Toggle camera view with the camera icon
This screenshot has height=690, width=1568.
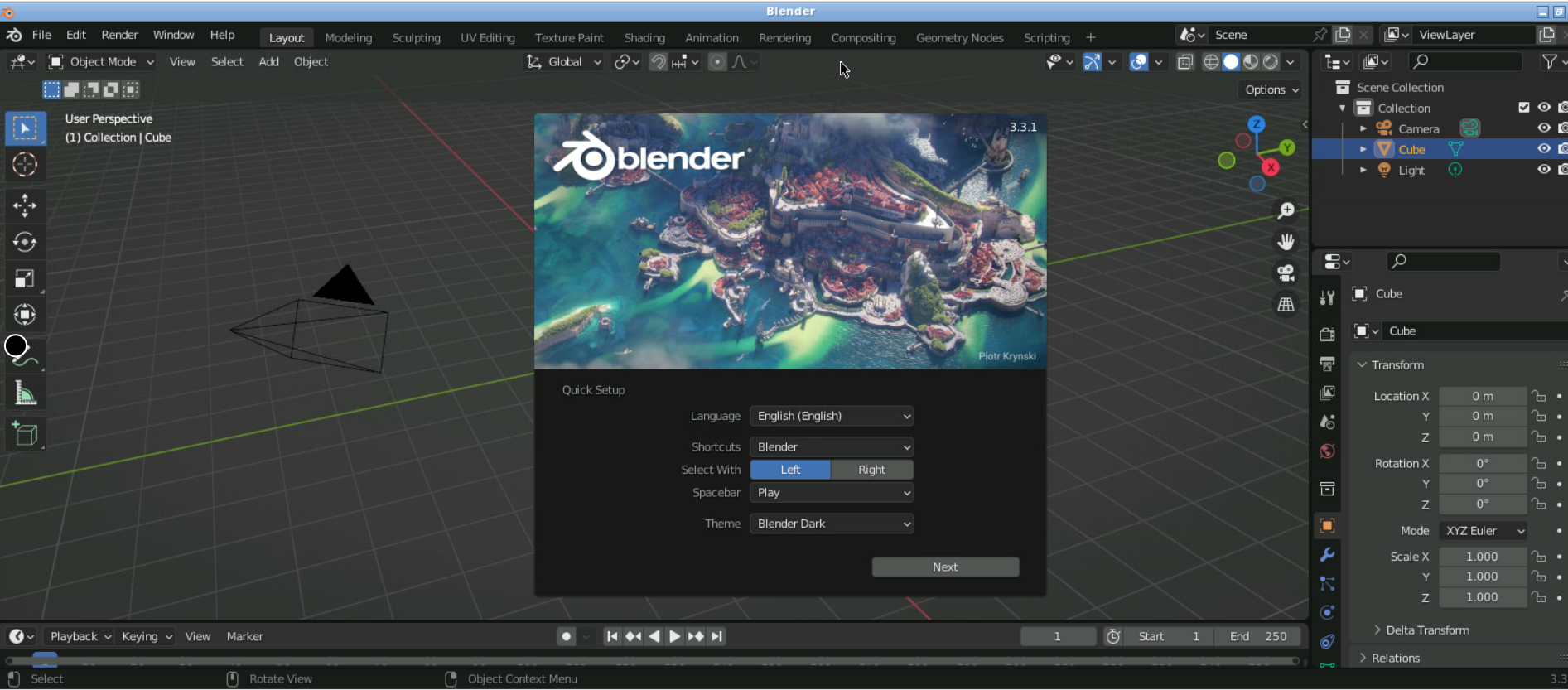tap(1286, 273)
